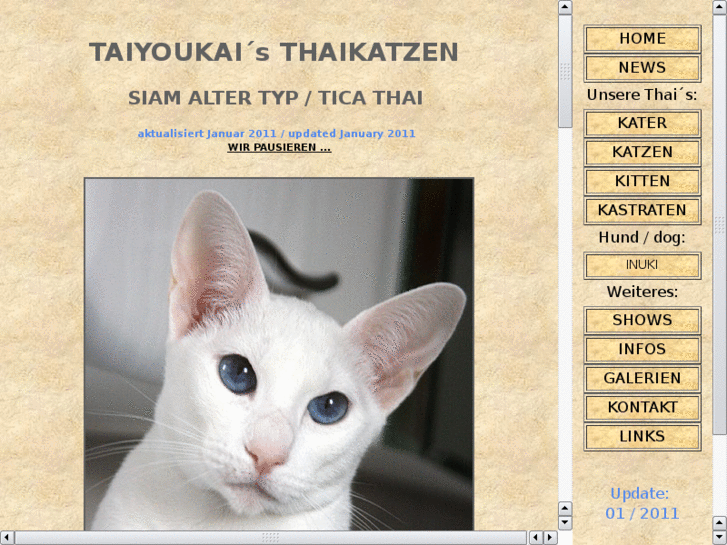The height and width of the screenshot is (545, 727).
Task: Open the LINKS page
Action: coord(642,436)
